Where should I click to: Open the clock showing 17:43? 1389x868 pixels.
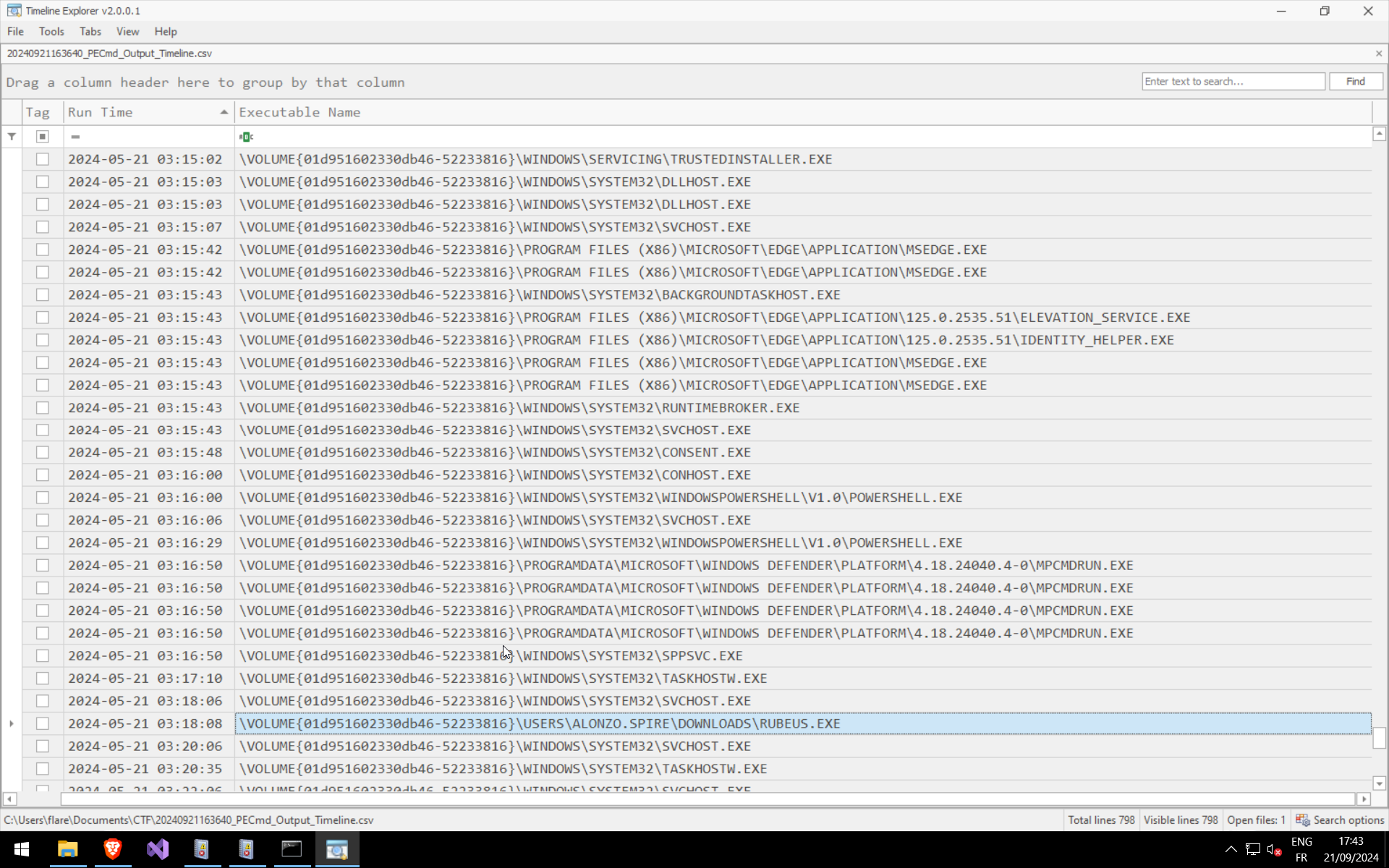tap(1351, 849)
